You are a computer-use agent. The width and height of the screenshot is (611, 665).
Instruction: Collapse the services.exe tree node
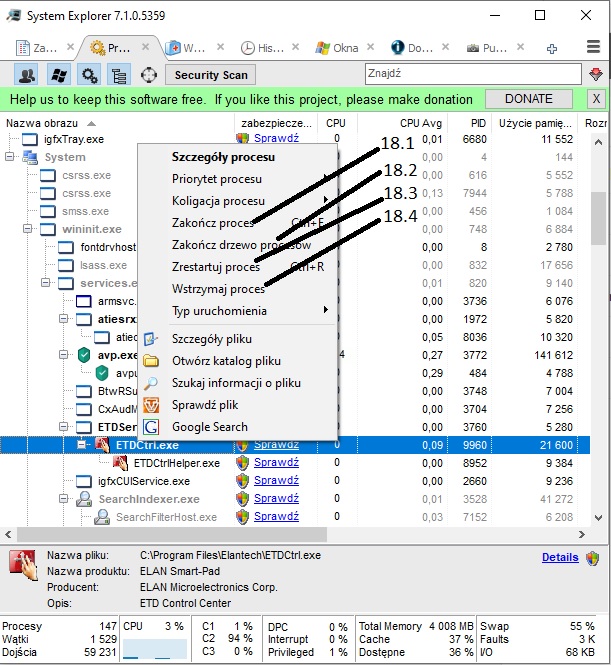(x=45, y=283)
